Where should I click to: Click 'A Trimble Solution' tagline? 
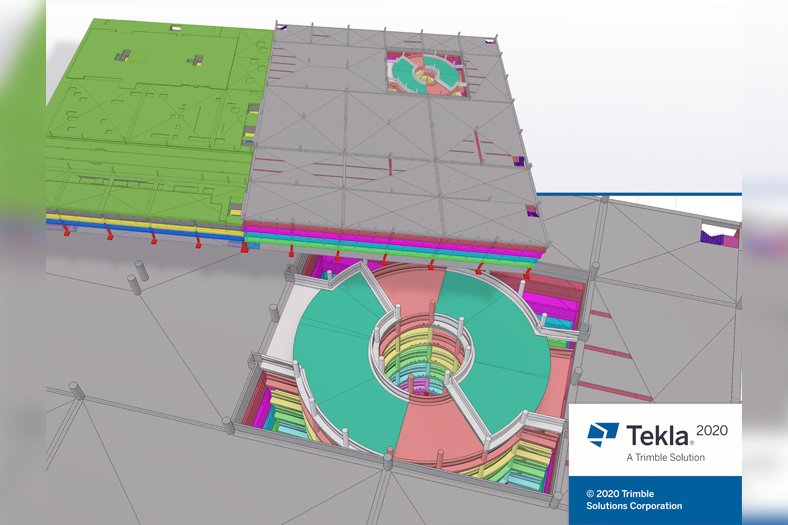coord(665,457)
